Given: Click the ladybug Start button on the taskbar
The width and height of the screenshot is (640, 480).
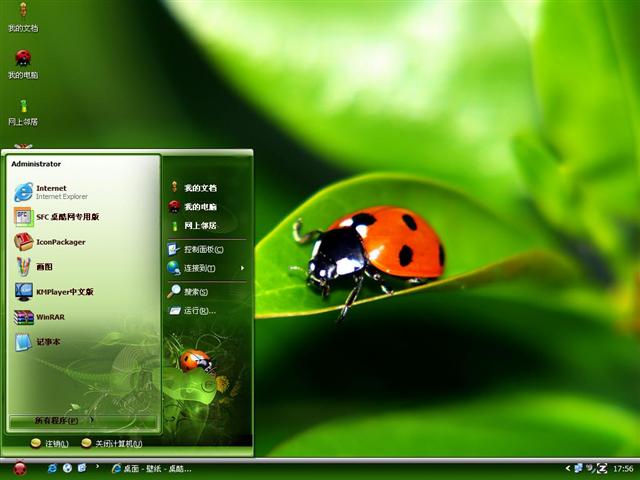Looking at the screenshot, I should (20, 468).
